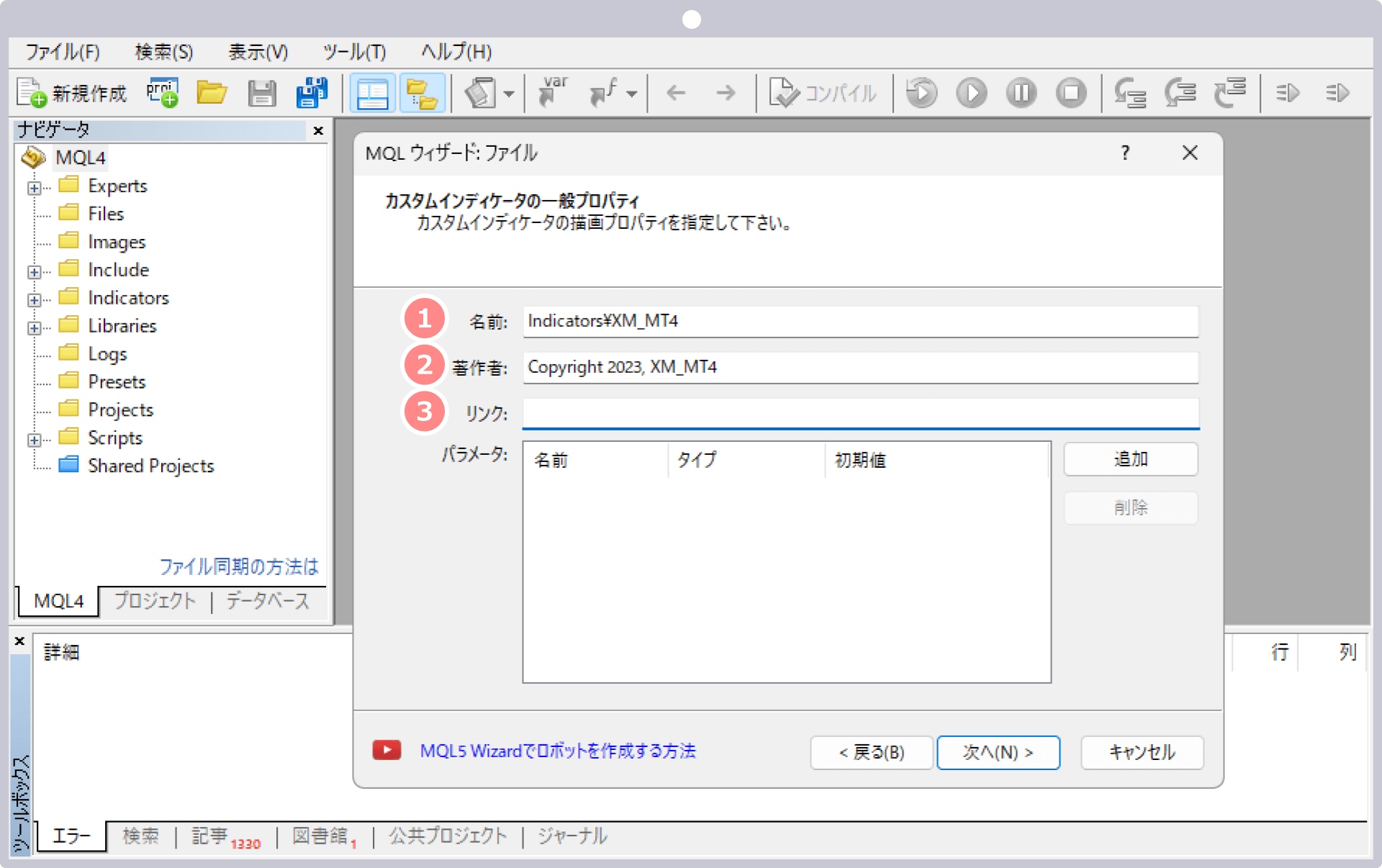
Task: Open the file sync help link
Action: point(238,566)
